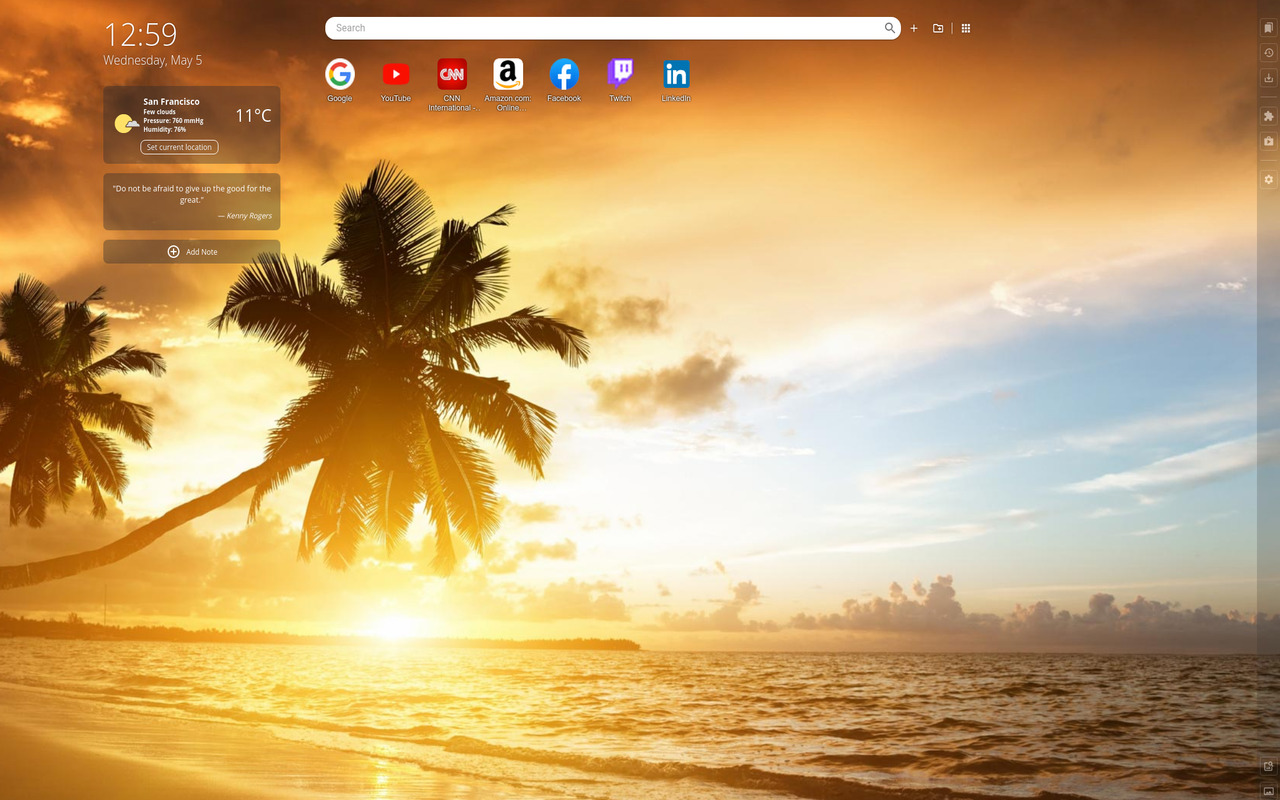Open the Amazon shortcut
The width and height of the screenshot is (1280, 800).
(507, 75)
